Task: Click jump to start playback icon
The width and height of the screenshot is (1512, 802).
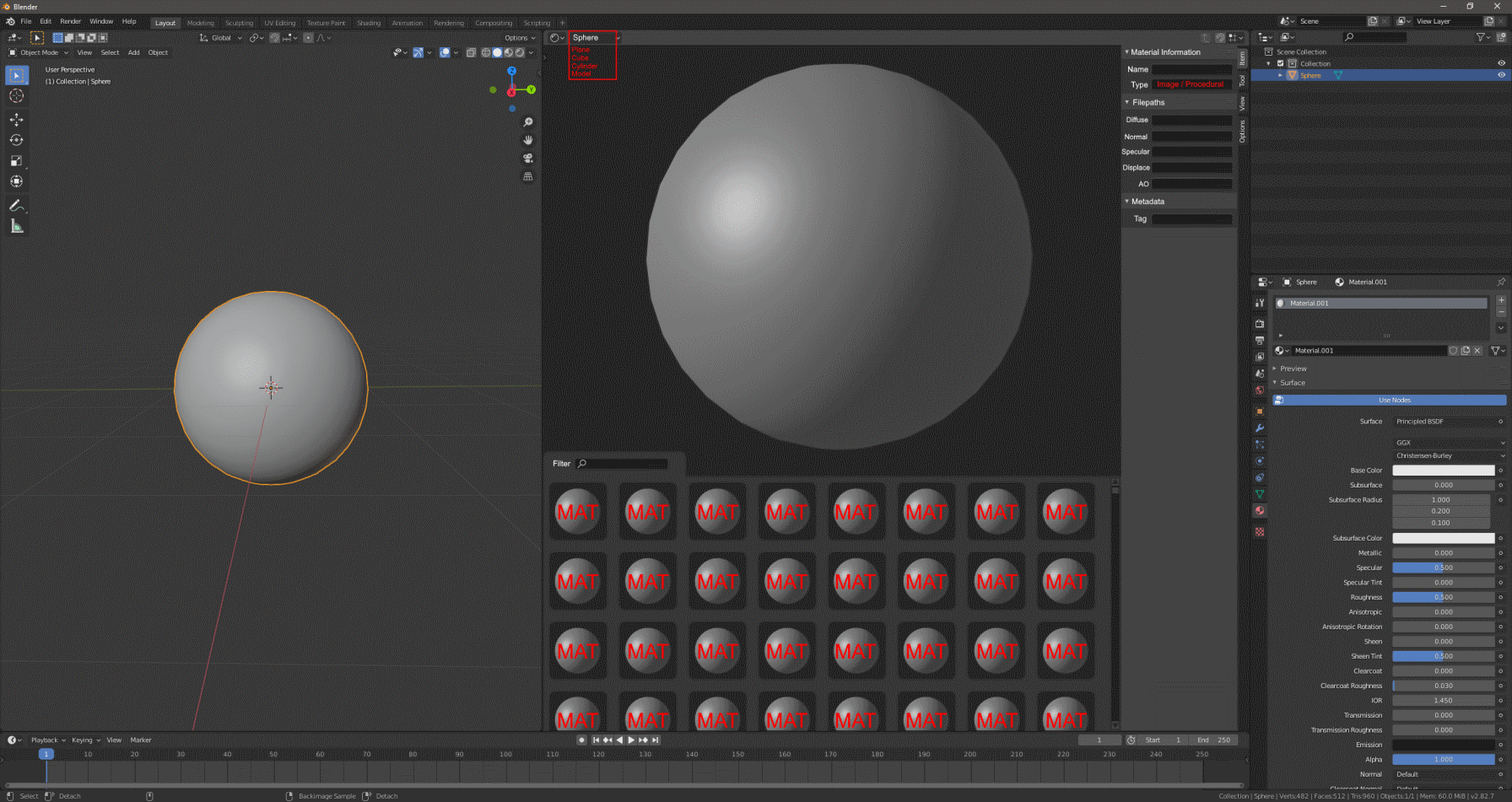Action: click(x=596, y=740)
